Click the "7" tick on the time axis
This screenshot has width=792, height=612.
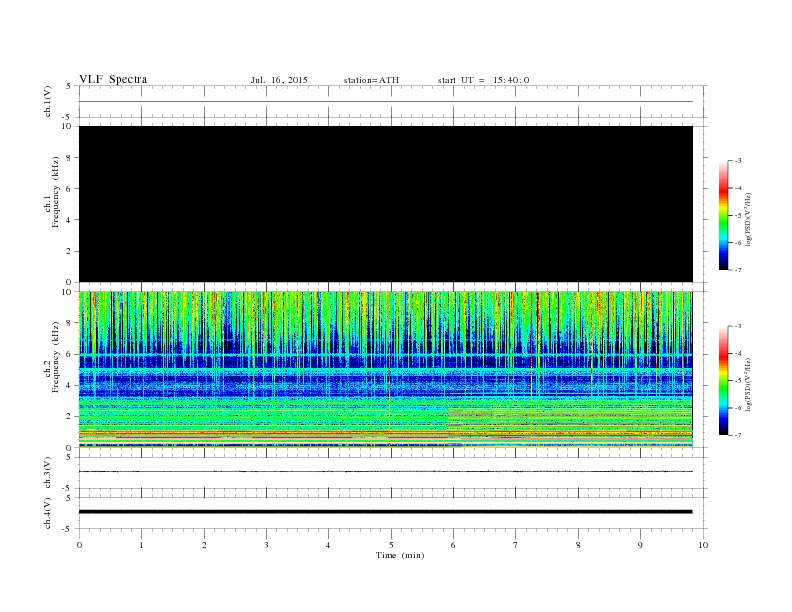[516, 545]
